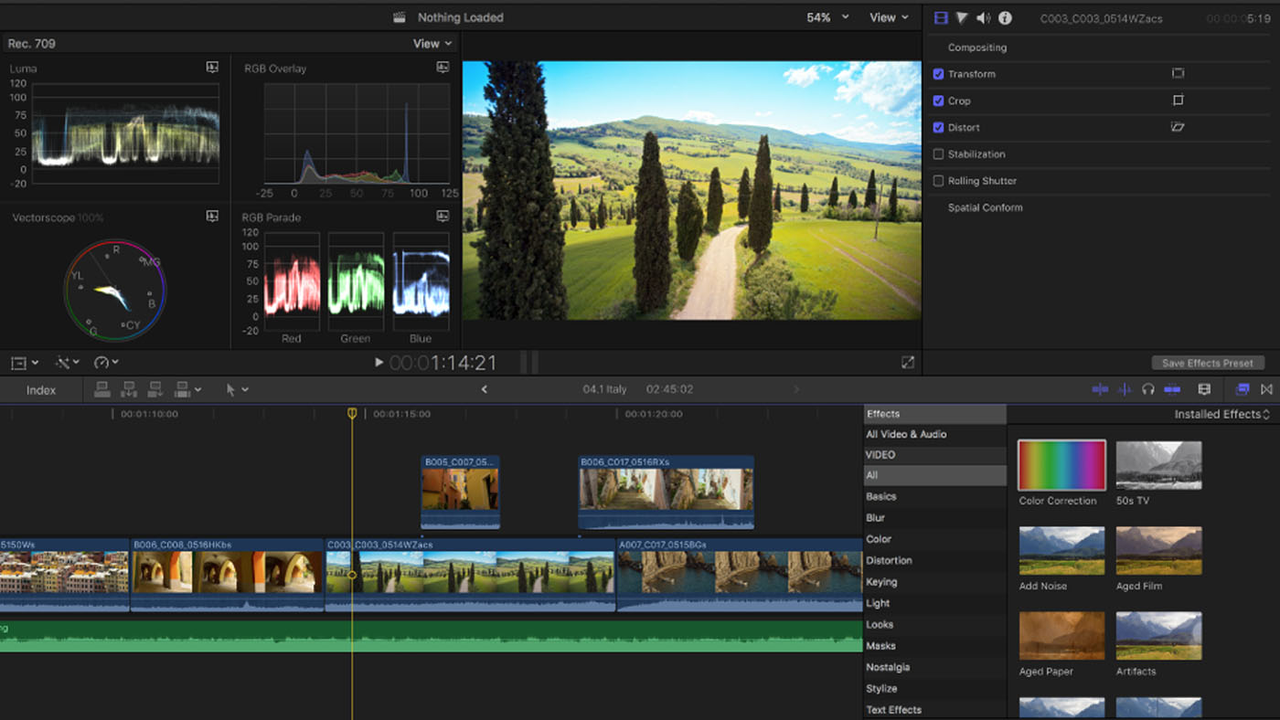This screenshot has height=720, width=1280.
Task: Check the Rolling Shutter option
Action: tap(937, 180)
